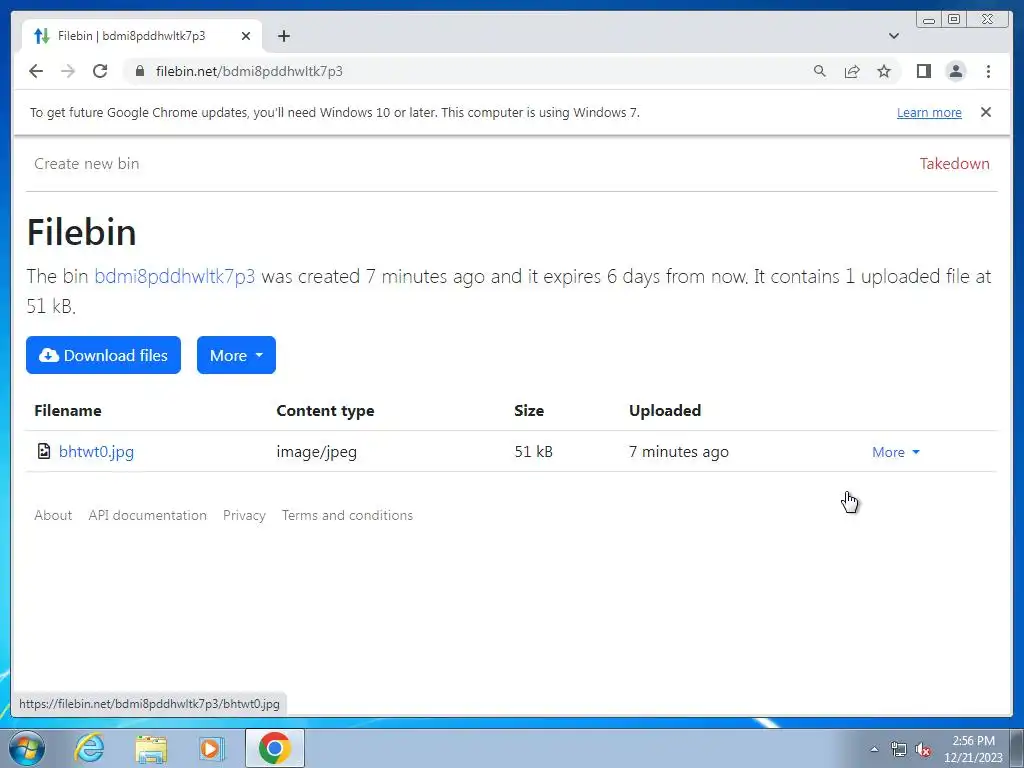Close the Filebin tab
This screenshot has height=768, width=1024.
tap(246, 36)
